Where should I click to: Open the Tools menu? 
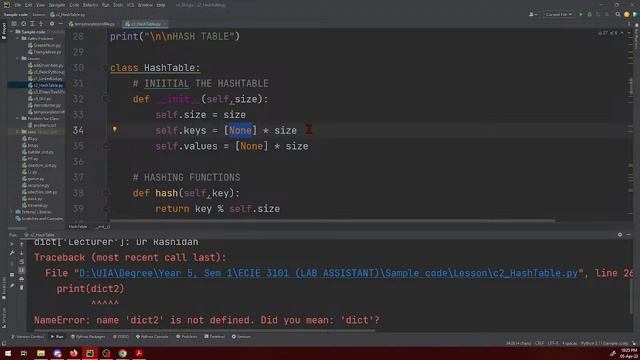click(x=118, y=5)
